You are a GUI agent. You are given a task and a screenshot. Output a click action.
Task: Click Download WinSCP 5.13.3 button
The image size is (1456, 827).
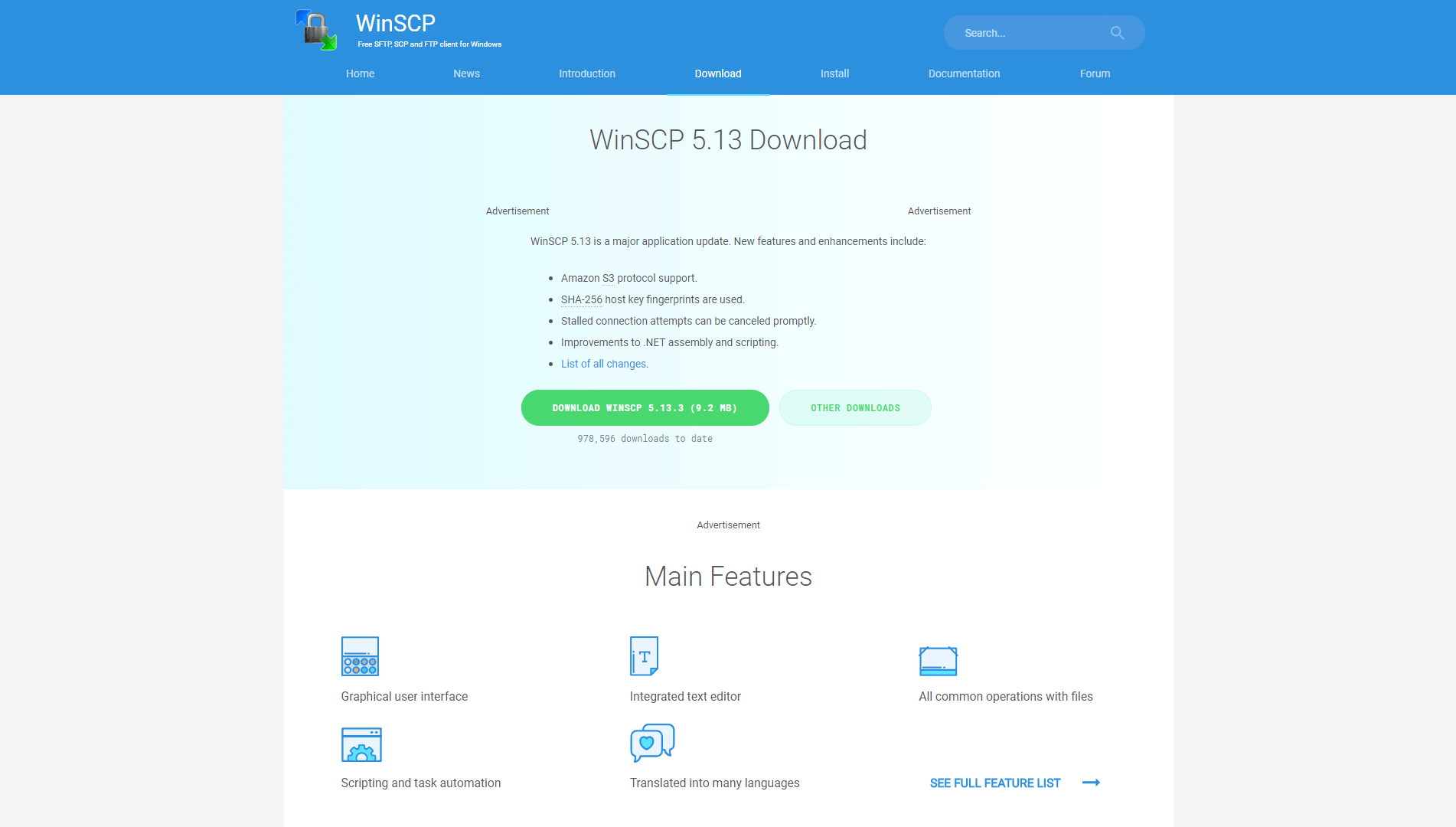(x=645, y=408)
